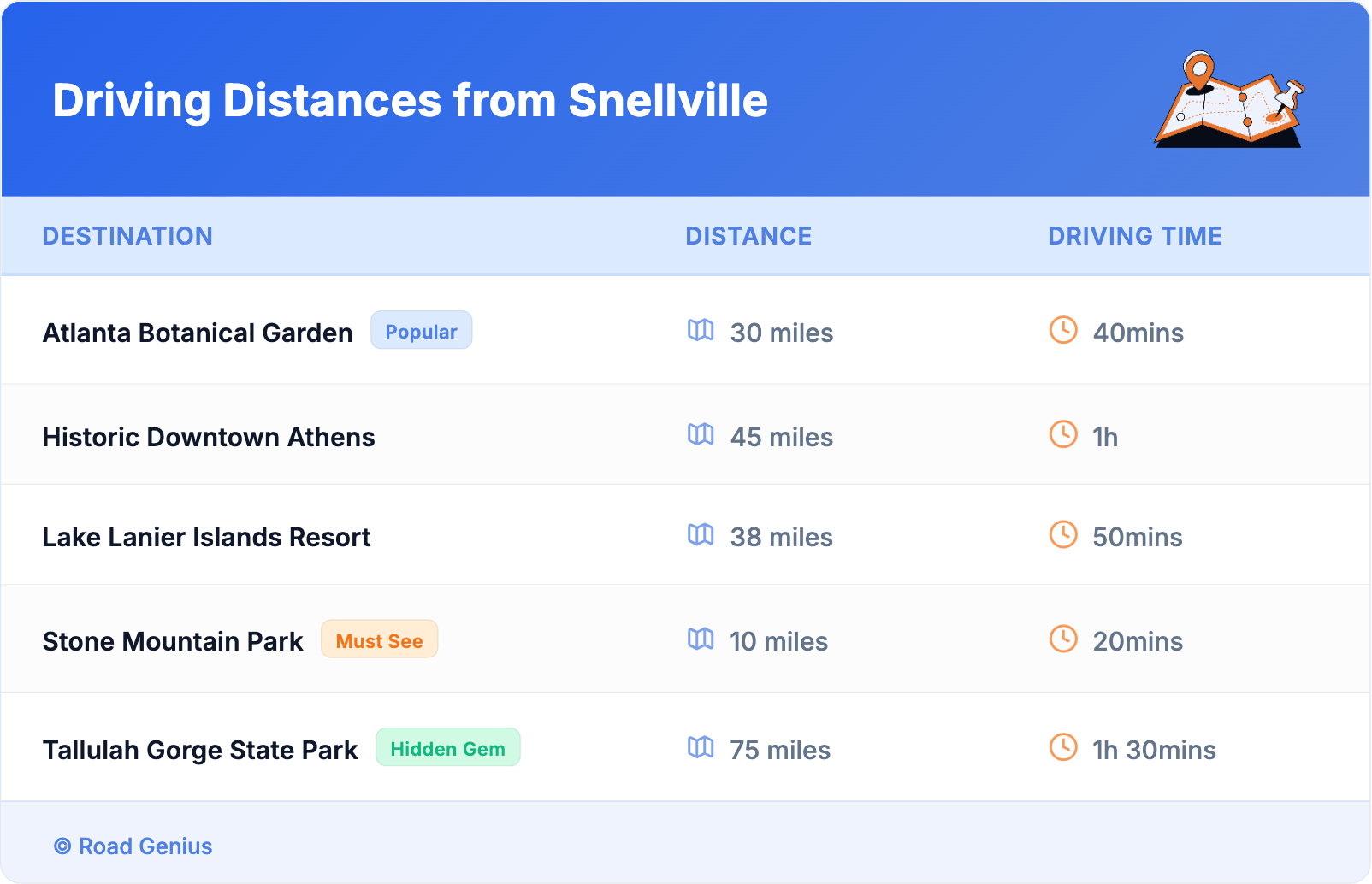Open the Road Genius footer link
Image resolution: width=1372 pixels, height=884 pixels.
pyautogui.click(x=145, y=846)
